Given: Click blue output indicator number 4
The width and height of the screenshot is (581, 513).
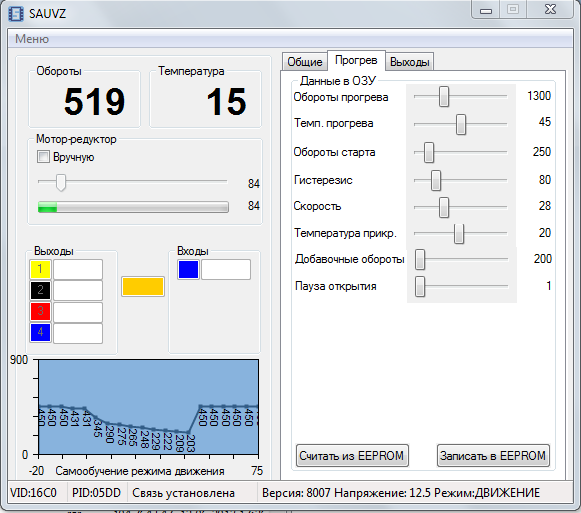Looking at the screenshot, I should (40, 332).
